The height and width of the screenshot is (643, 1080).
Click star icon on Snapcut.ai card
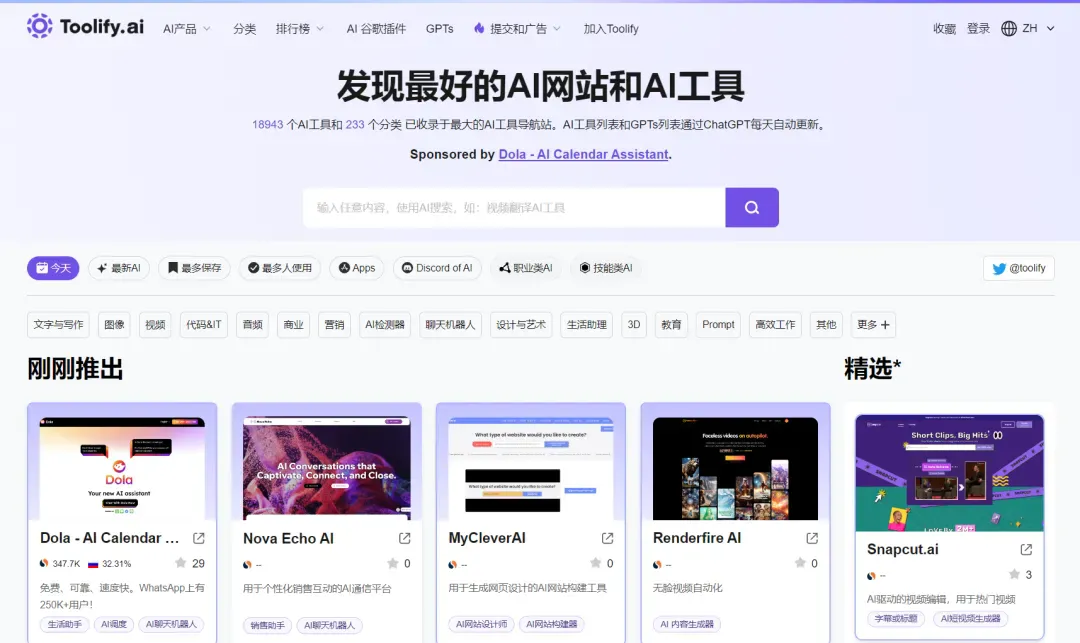tap(1015, 574)
